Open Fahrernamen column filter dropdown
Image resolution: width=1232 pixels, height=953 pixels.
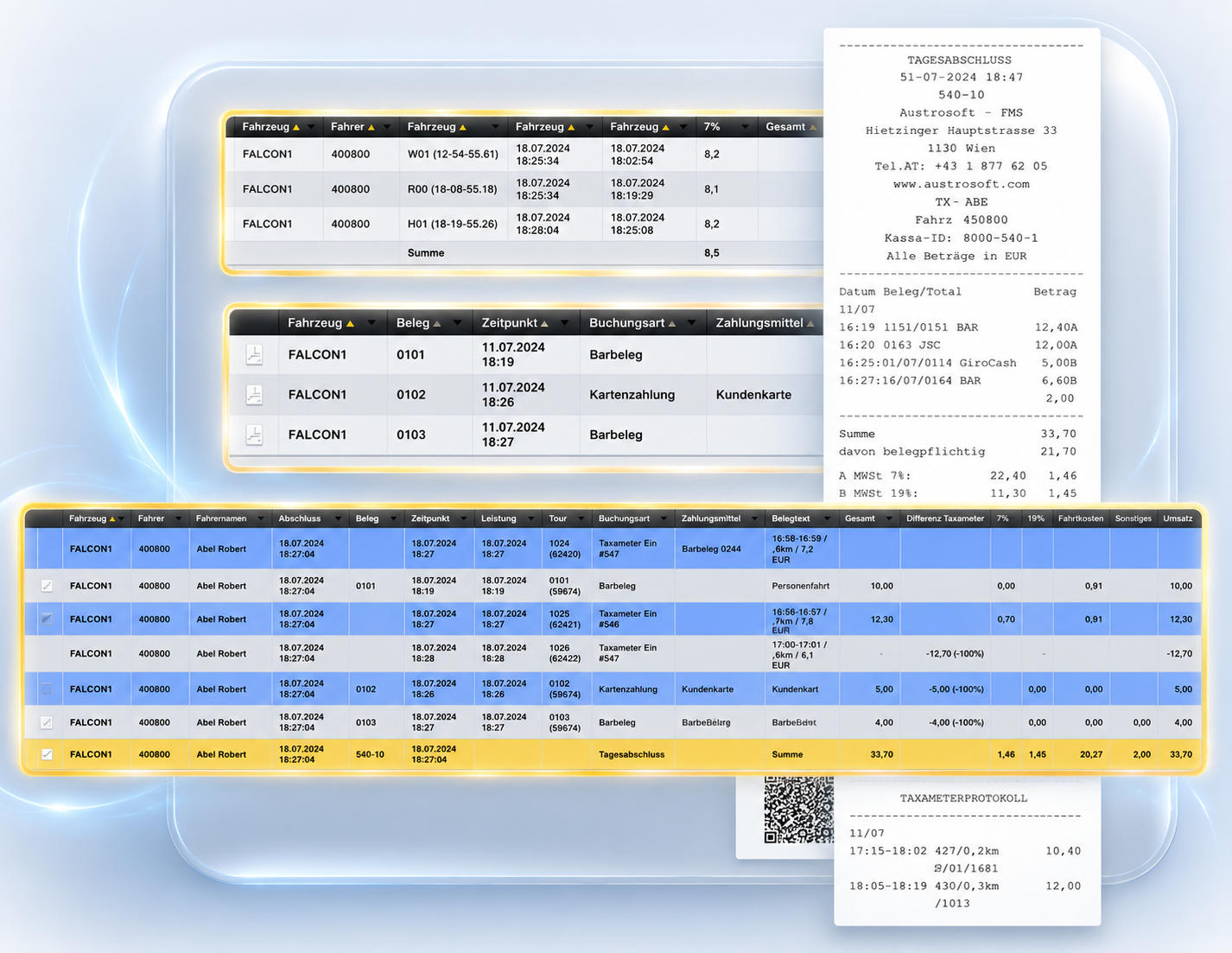(x=260, y=518)
